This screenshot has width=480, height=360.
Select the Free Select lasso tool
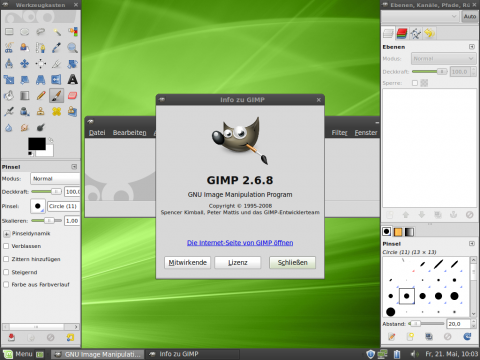pyautogui.click(x=41, y=32)
